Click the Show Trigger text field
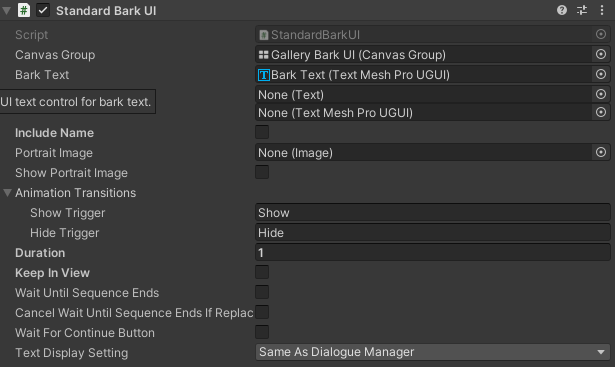615x367 pixels. pyautogui.click(x=433, y=213)
